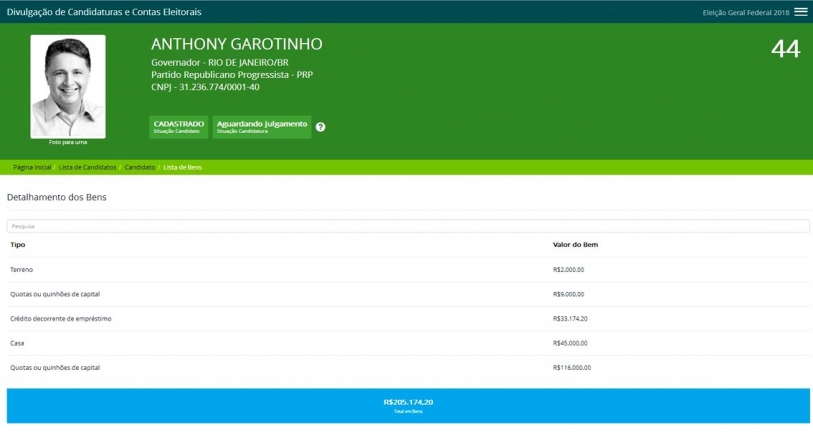Go to Página Inicial breadcrumb
813x435 pixels.
31,167
